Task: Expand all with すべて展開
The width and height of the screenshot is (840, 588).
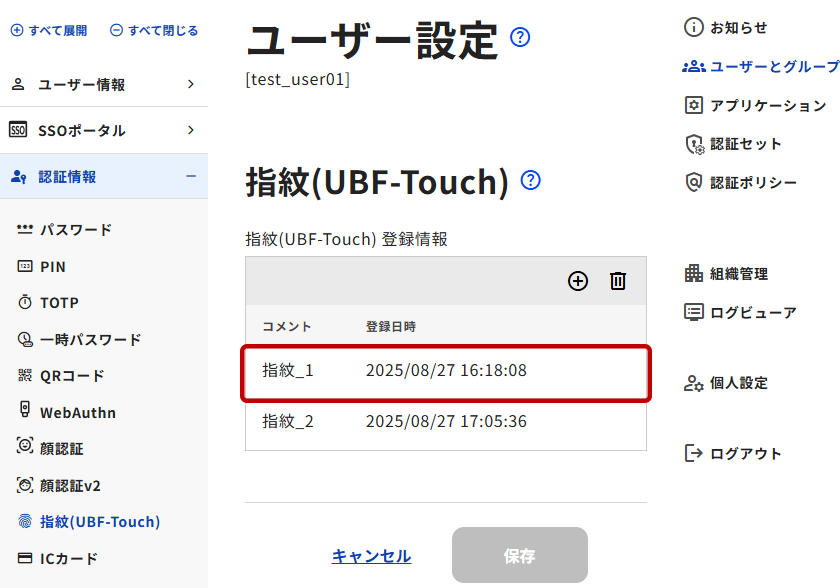Action: [x=49, y=31]
